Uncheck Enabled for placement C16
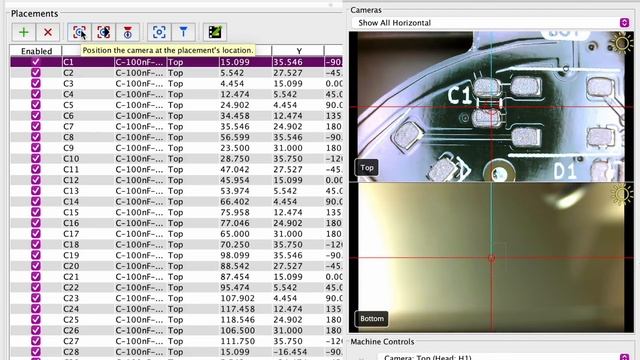 (x=36, y=223)
